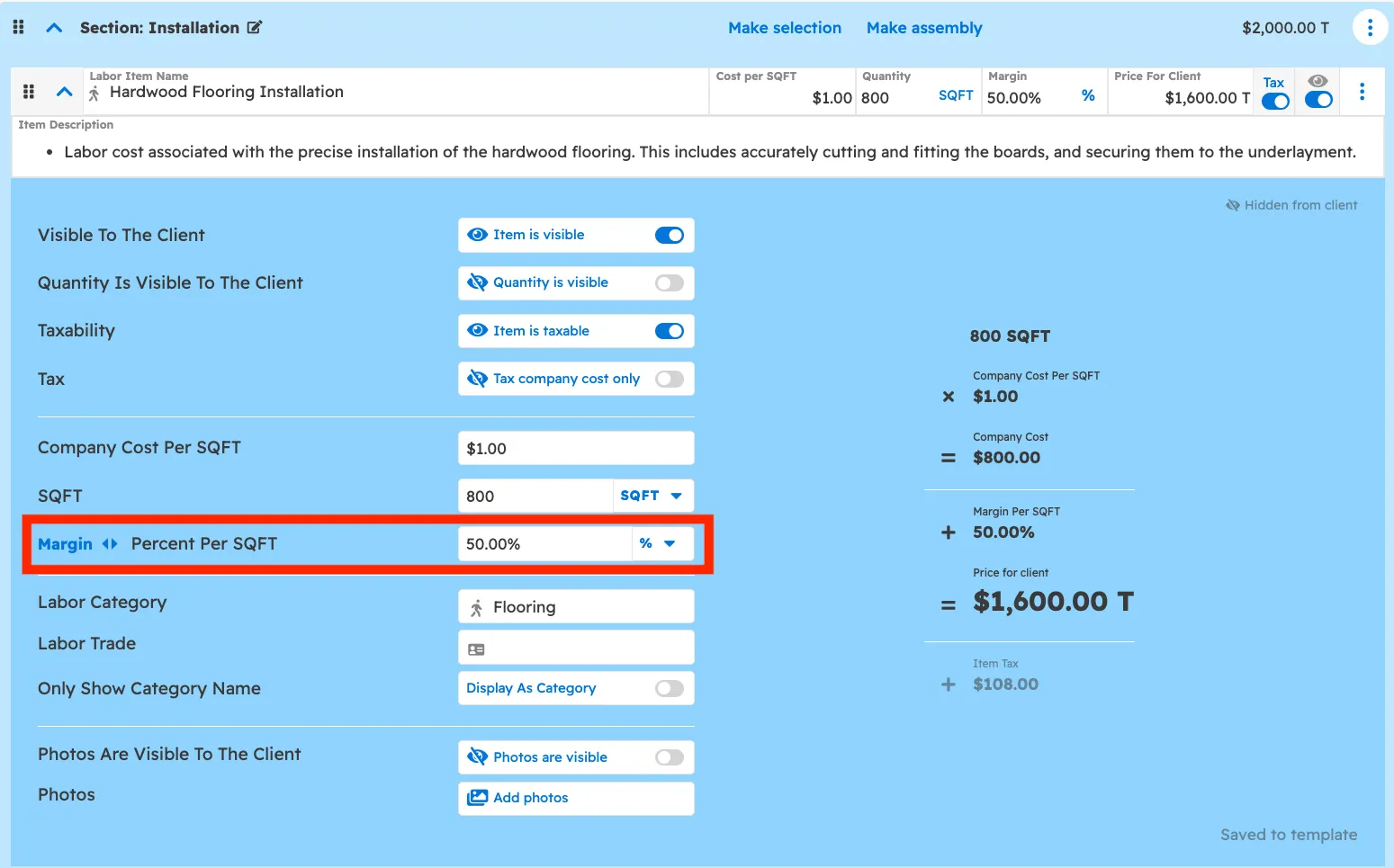Disable the Item is taxable switch

669,331
